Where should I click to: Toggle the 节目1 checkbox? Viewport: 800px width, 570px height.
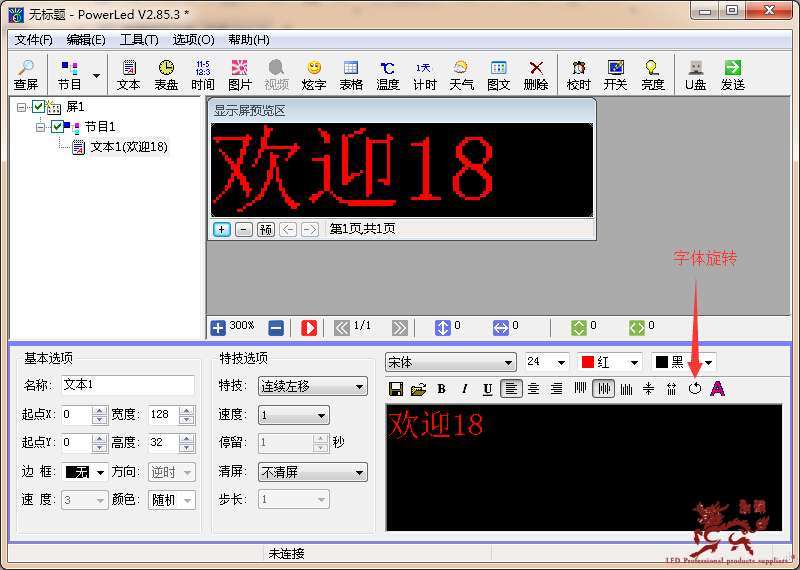coord(57,127)
